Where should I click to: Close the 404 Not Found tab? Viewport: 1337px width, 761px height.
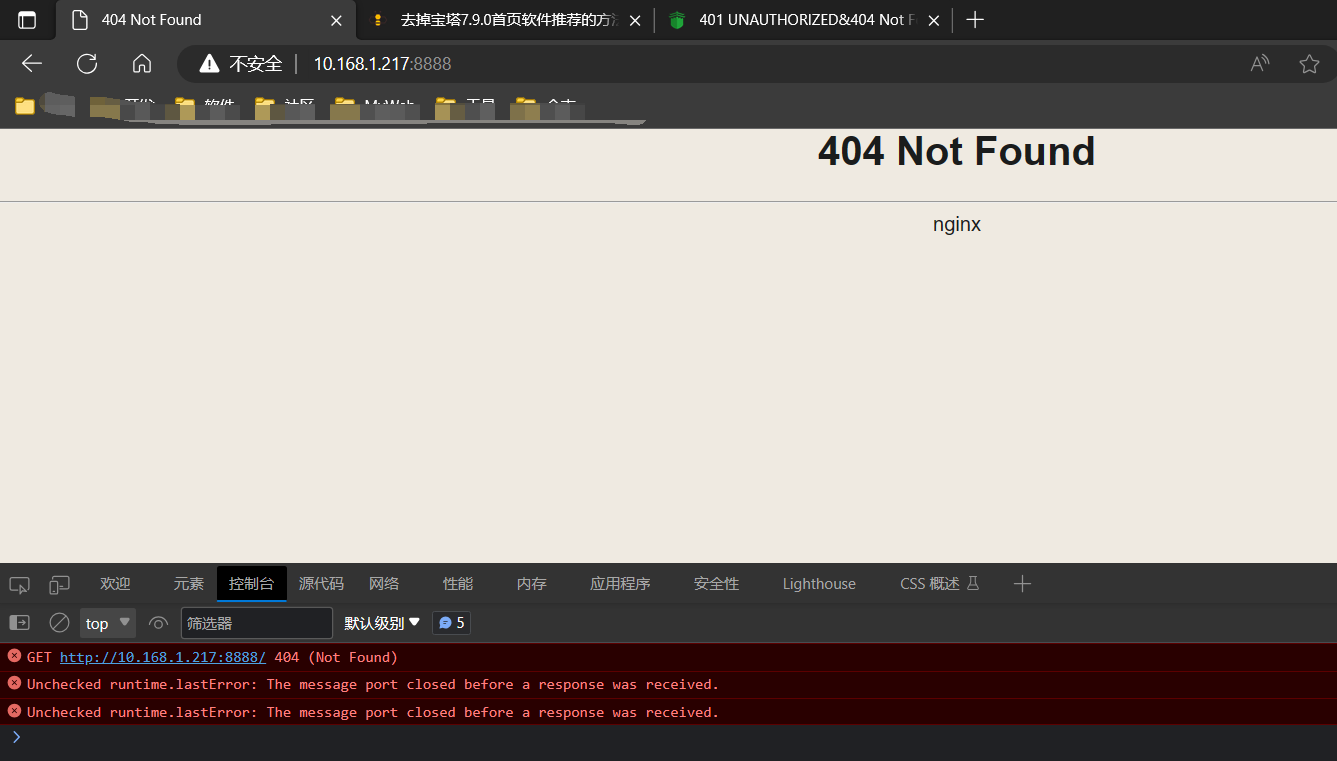(336, 20)
